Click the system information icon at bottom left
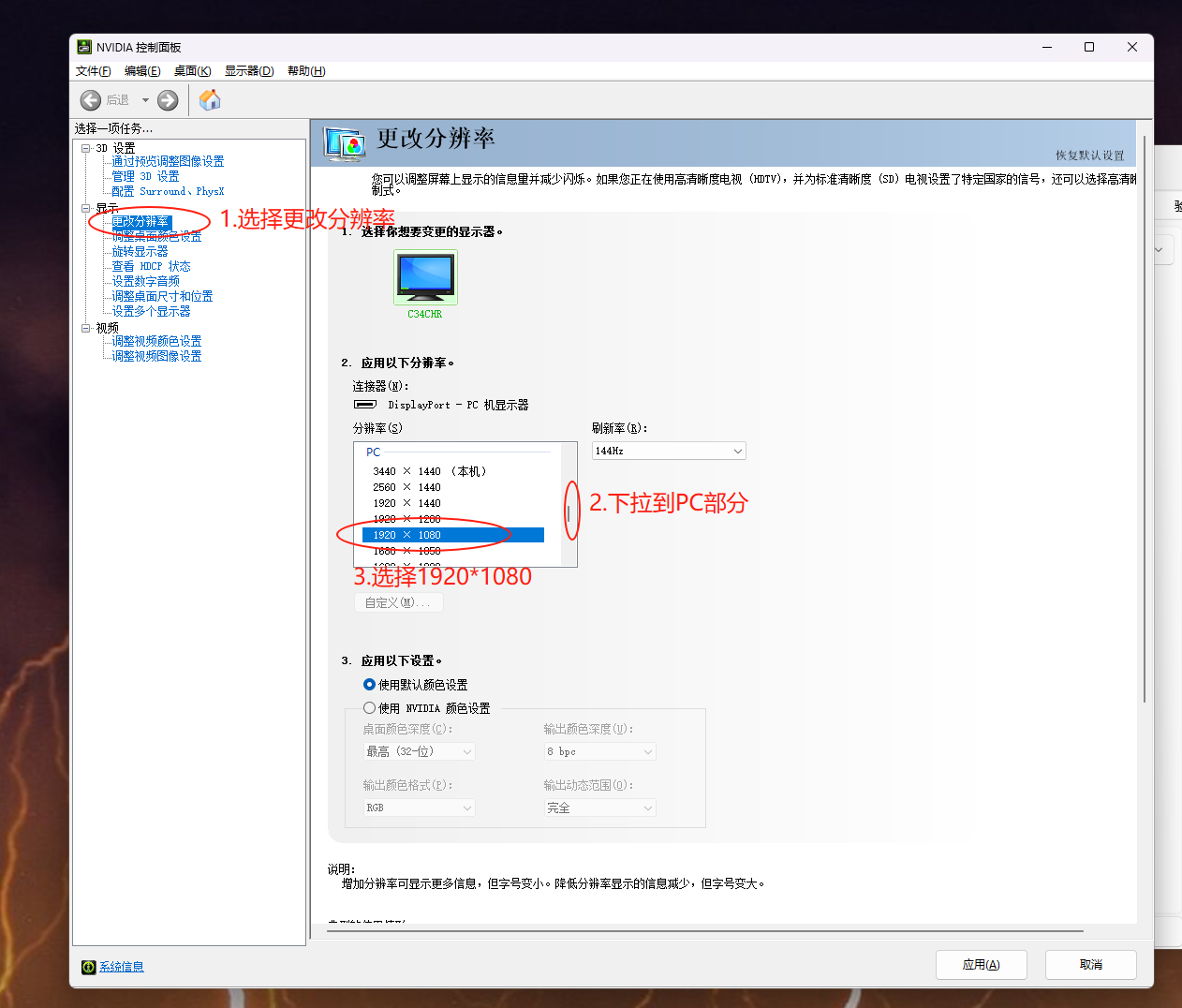The height and width of the screenshot is (1008, 1182). [88, 967]
